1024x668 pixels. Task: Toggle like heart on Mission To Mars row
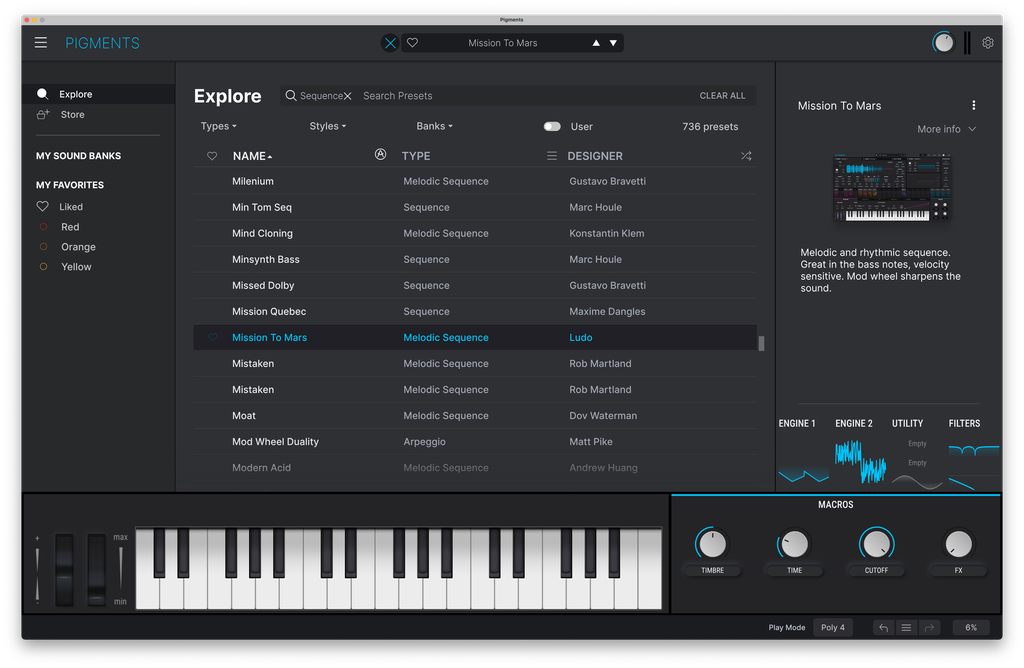212,338
